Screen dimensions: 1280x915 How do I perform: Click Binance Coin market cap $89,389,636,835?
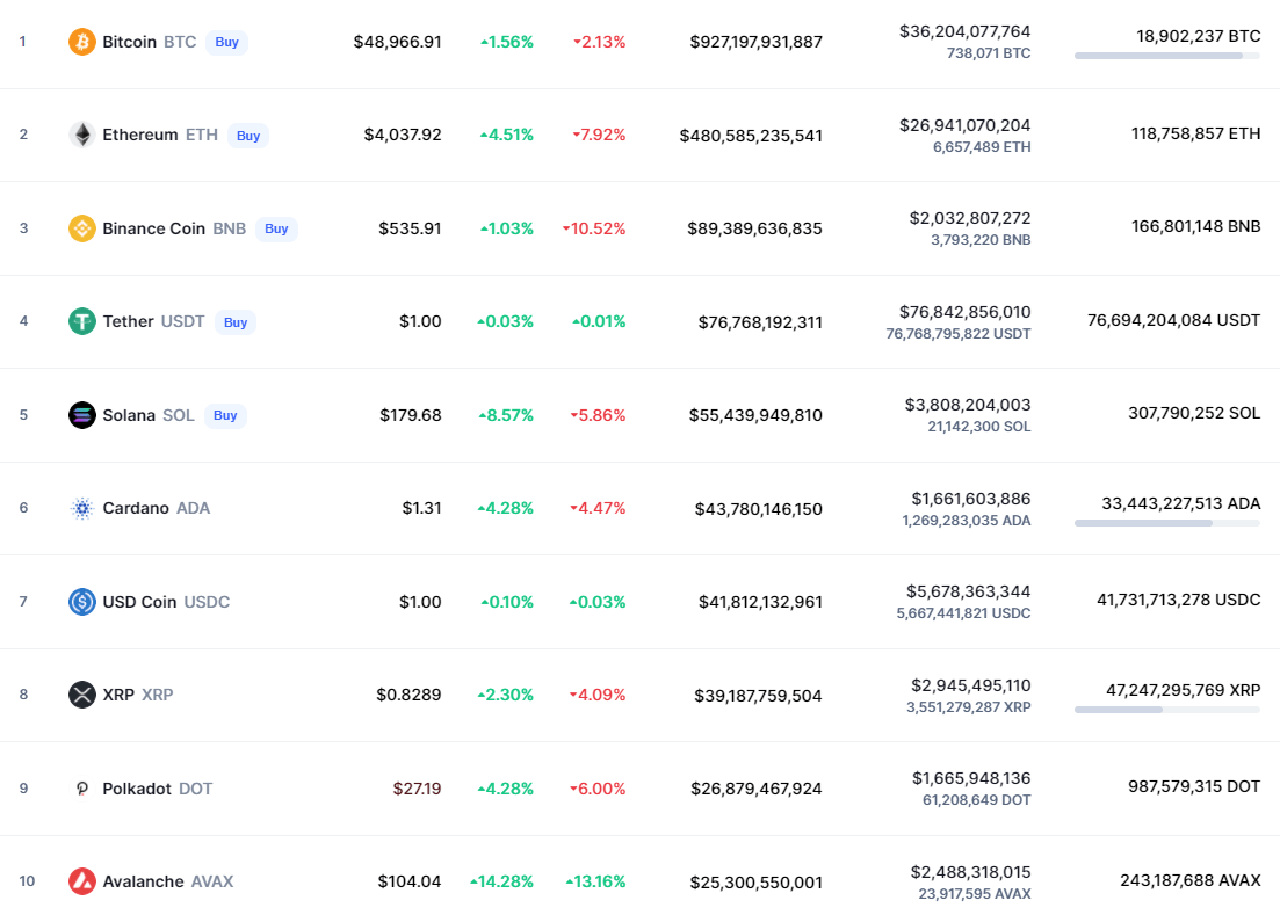755,228
